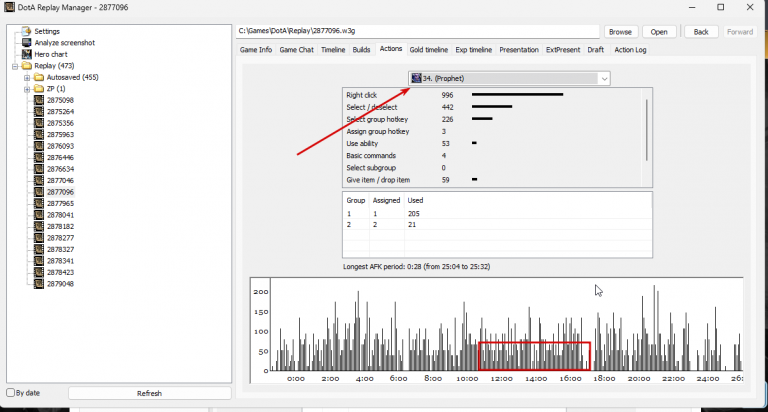768x412 pixels.
Task: Select the group 2 row with 21 uses
Action: (497, 224)
